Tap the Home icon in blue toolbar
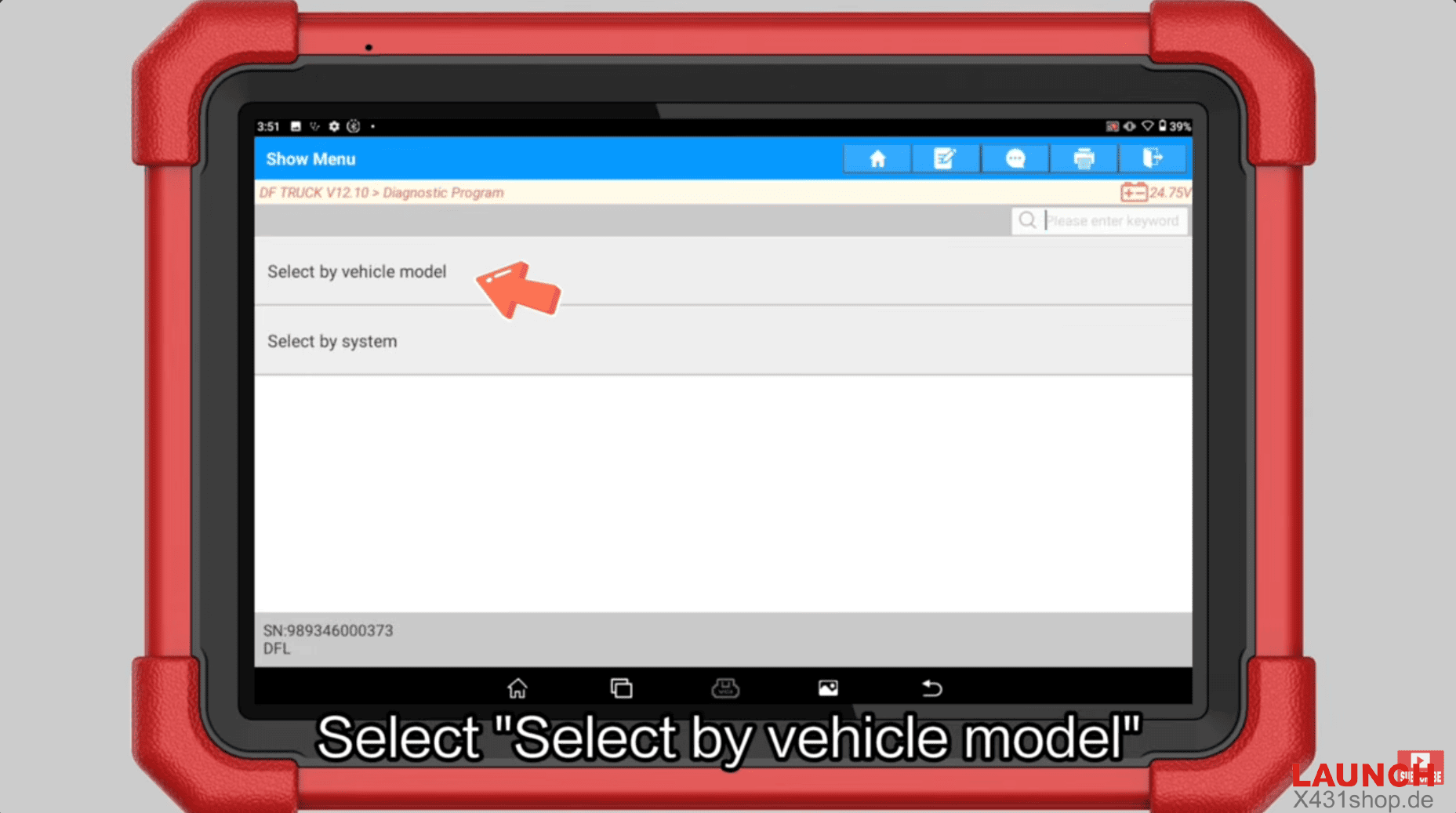Image resolution: width=1456 pixels, height=813 pixels. 877,159
